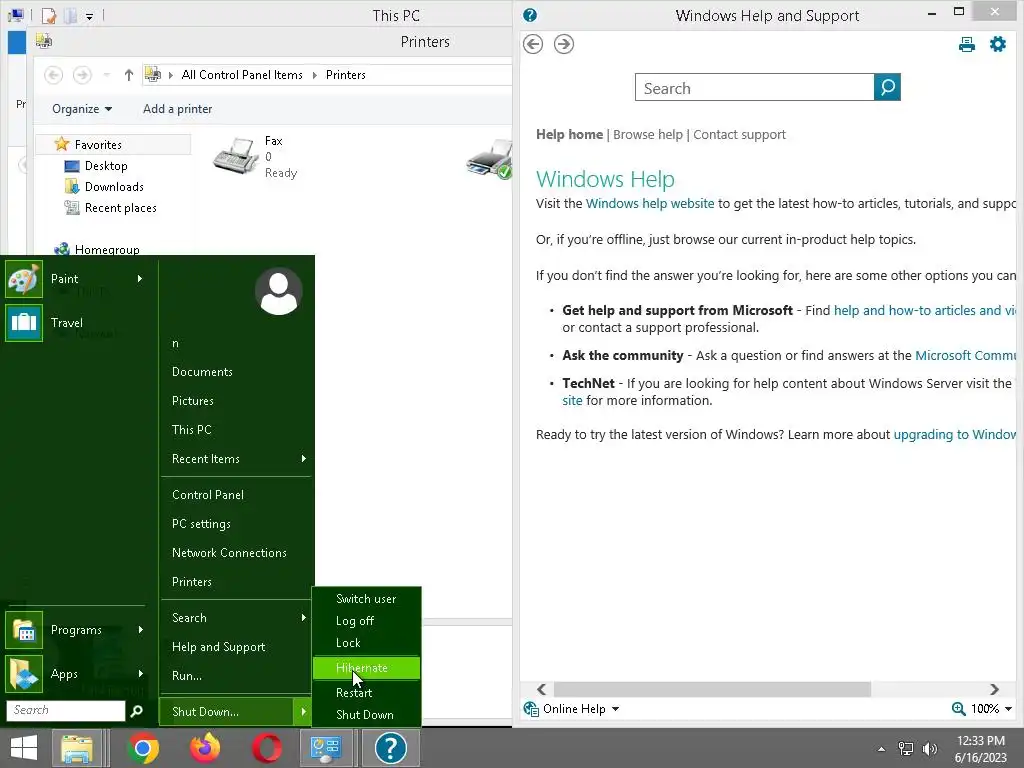Open the 100% zoom level dropdown
Image resolution: width=1024 pixels, height=768 pixels.
(991, 709)
